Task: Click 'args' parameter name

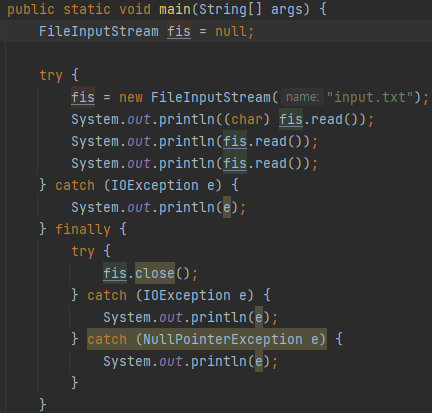Action: pyautogui.click(x=287, y=10)
